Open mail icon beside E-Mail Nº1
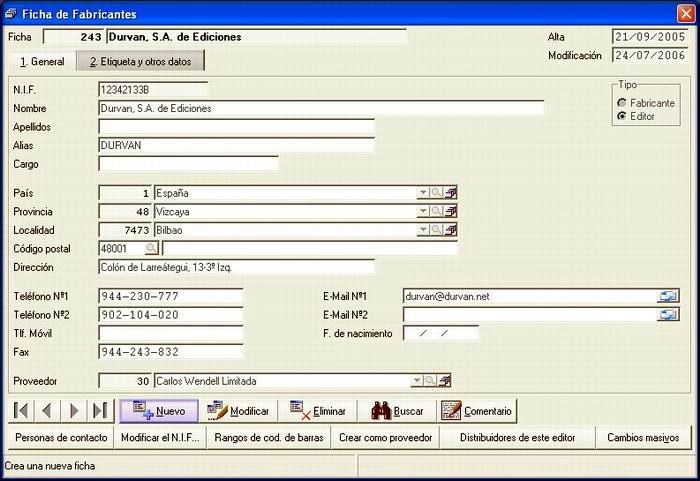Screen dimensions: 700x481 tap(668, 296)
